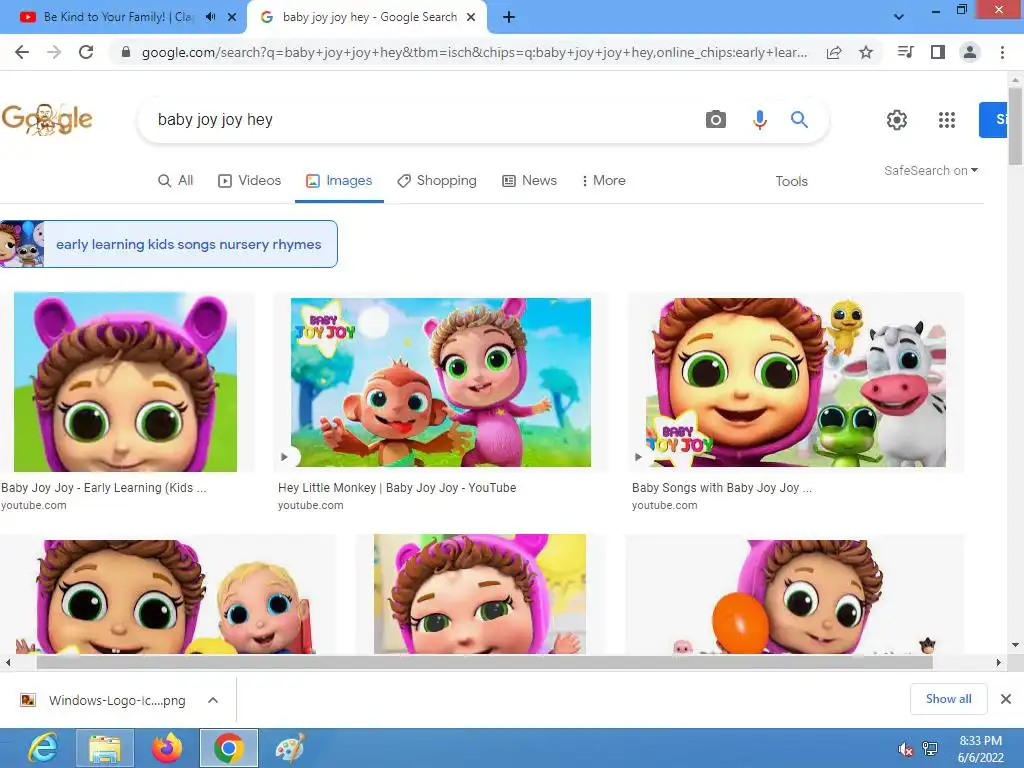The width and height of the screenshot is (1024, 768).
Task: Open the thumbnail with orange balloon
Action: [795, 596]
